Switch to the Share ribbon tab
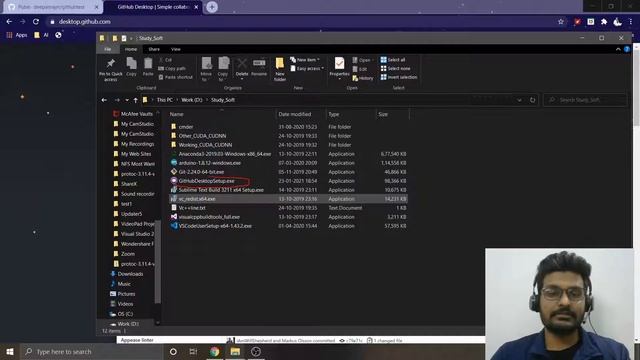The width and height of the screenshot is (640, 360). pos(154,49)
